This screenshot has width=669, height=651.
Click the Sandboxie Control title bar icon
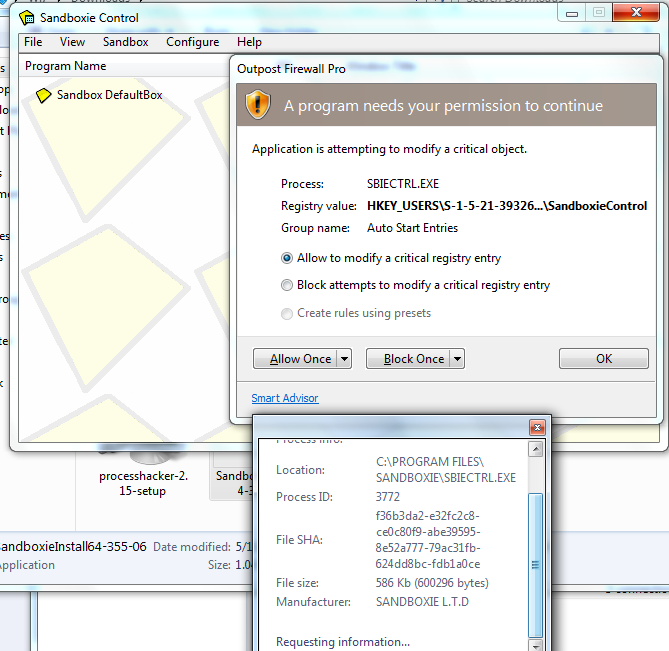[x=26, y=17]
